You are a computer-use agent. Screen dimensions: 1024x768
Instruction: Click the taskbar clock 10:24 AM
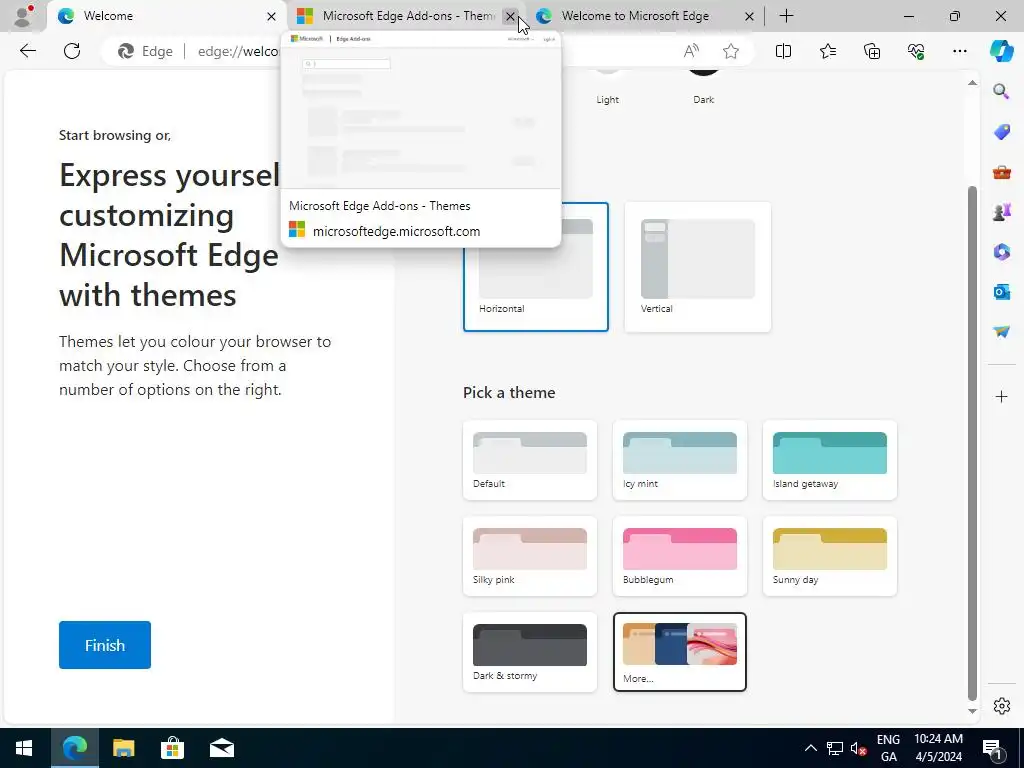tap(938, 739)
